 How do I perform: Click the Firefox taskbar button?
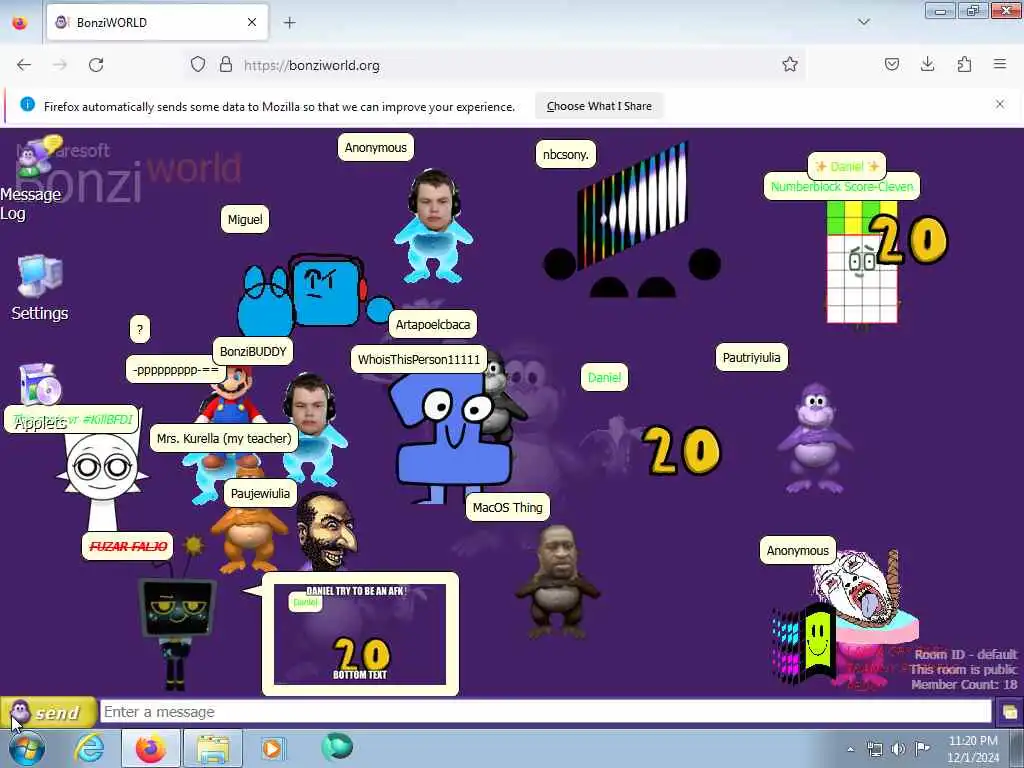click(150, 748)
